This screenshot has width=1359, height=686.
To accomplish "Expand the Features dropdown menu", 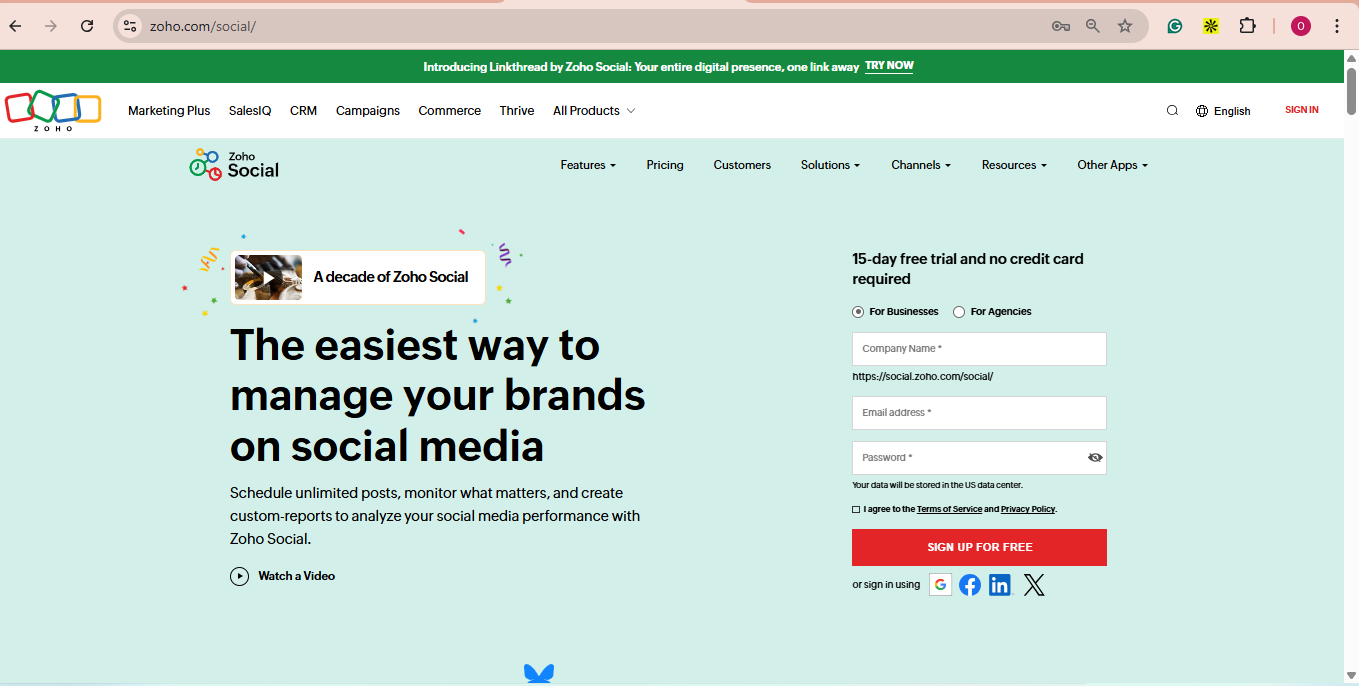I will tap(588, 165).
